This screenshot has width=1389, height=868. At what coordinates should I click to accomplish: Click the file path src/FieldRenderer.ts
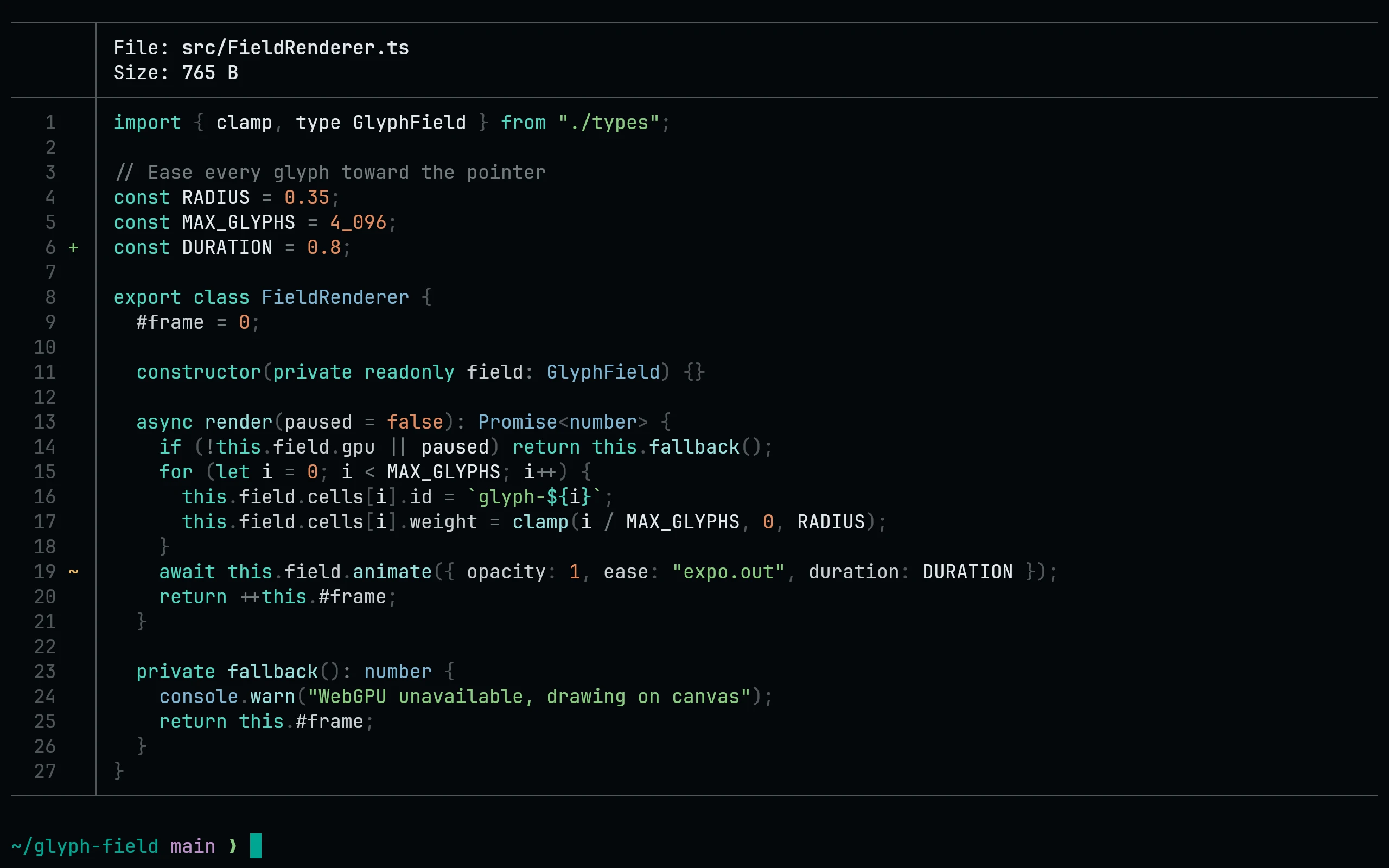(296, 48)
